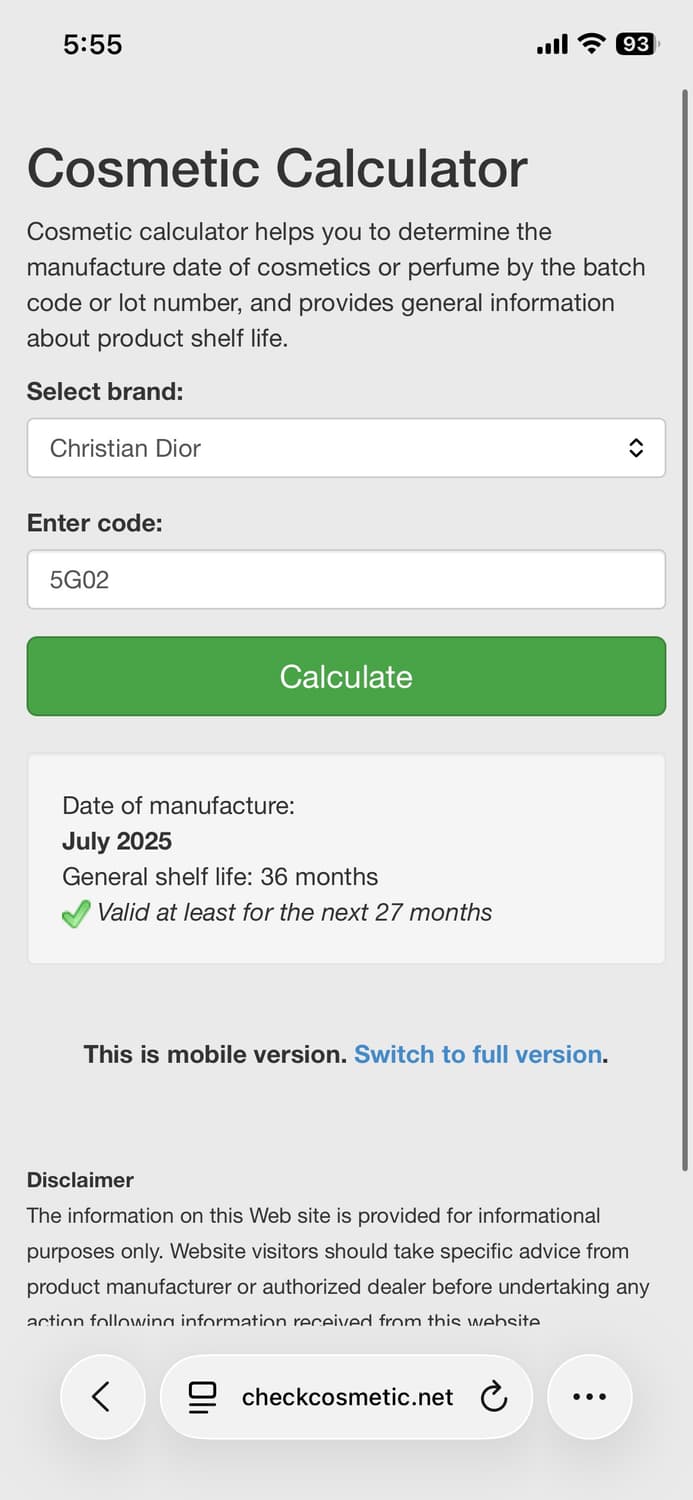Click the July 2025 manufacture date result

coord(117,841)
